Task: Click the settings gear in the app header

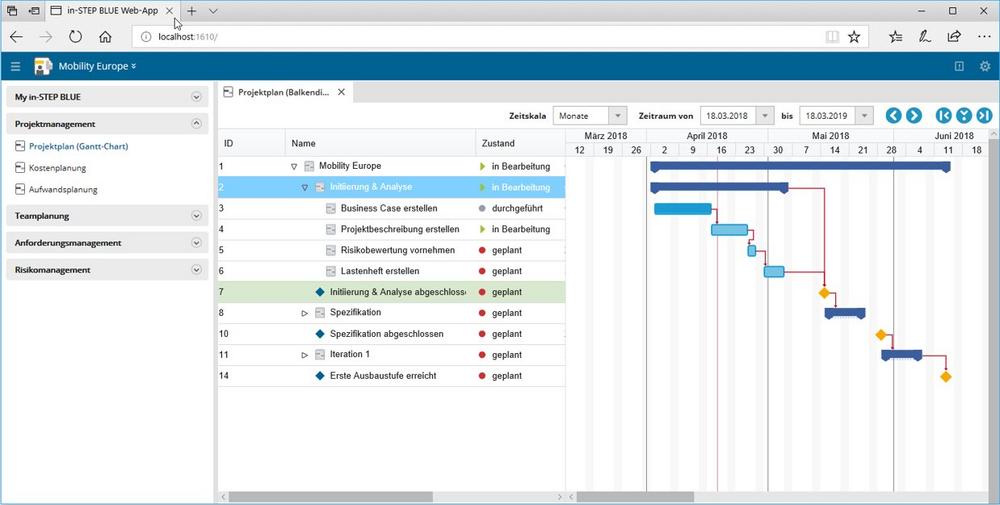Action: pyautogui.click(x=985, y=66)
